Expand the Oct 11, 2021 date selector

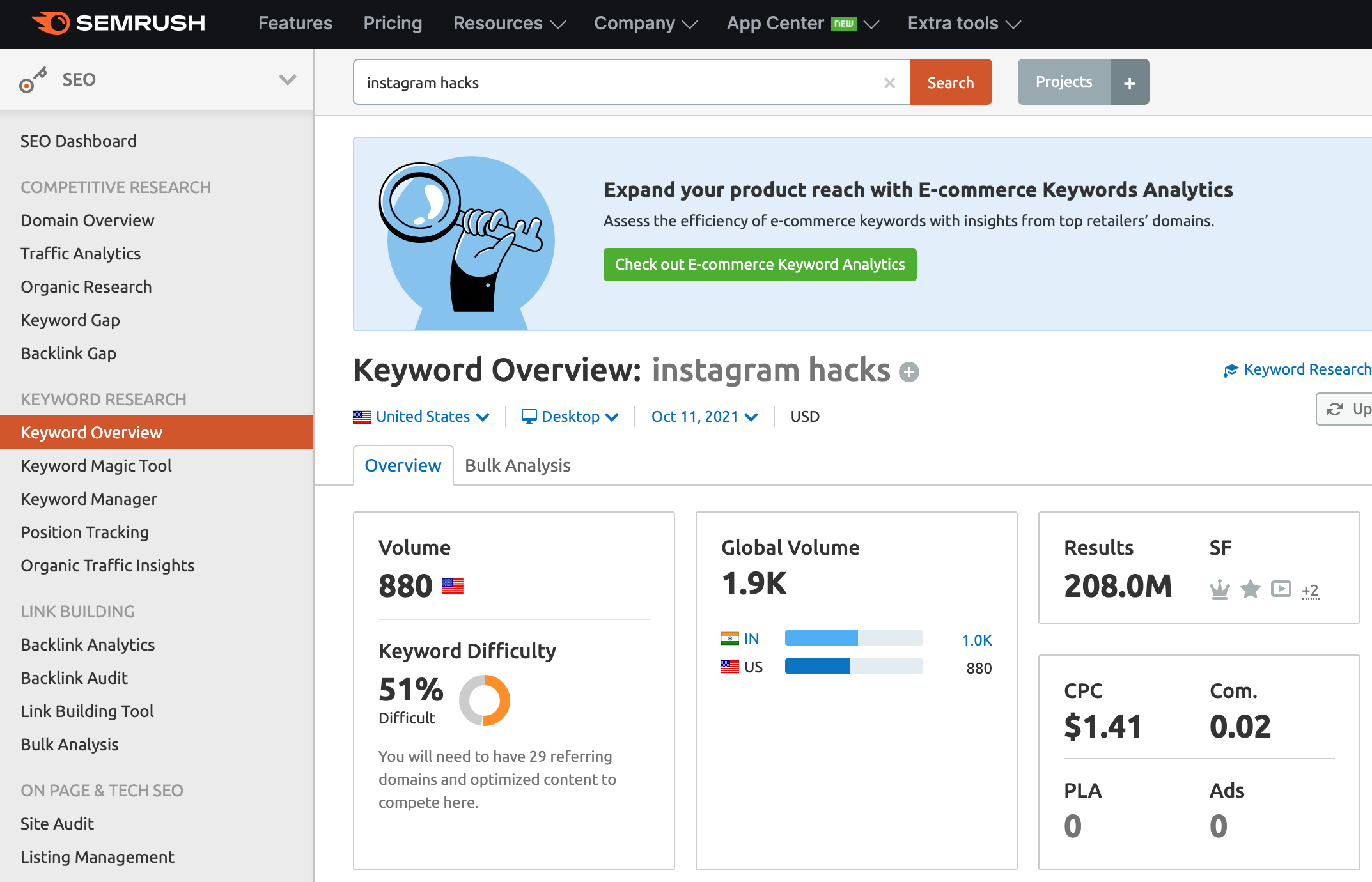click(705, 417)
